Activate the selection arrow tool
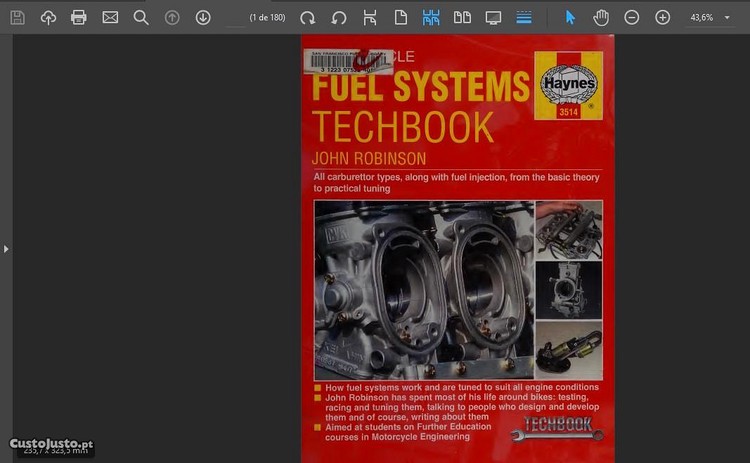The height and width of the screenshot is (463, 750). pyautogui.click(x=570, y=18)
